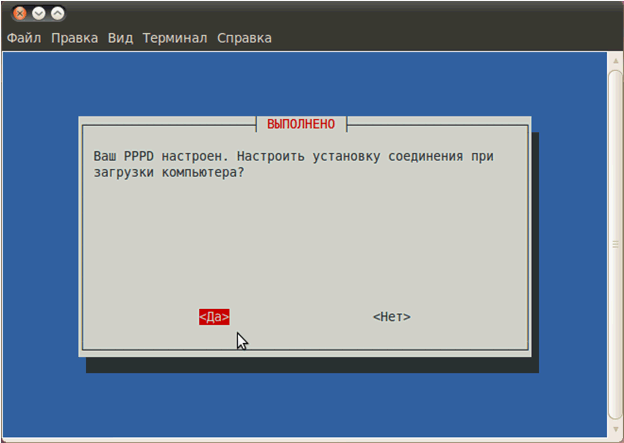This screenshot has width=624, height=443.
Task: Click the vertical scrollbar thumb
Action: 616,245
